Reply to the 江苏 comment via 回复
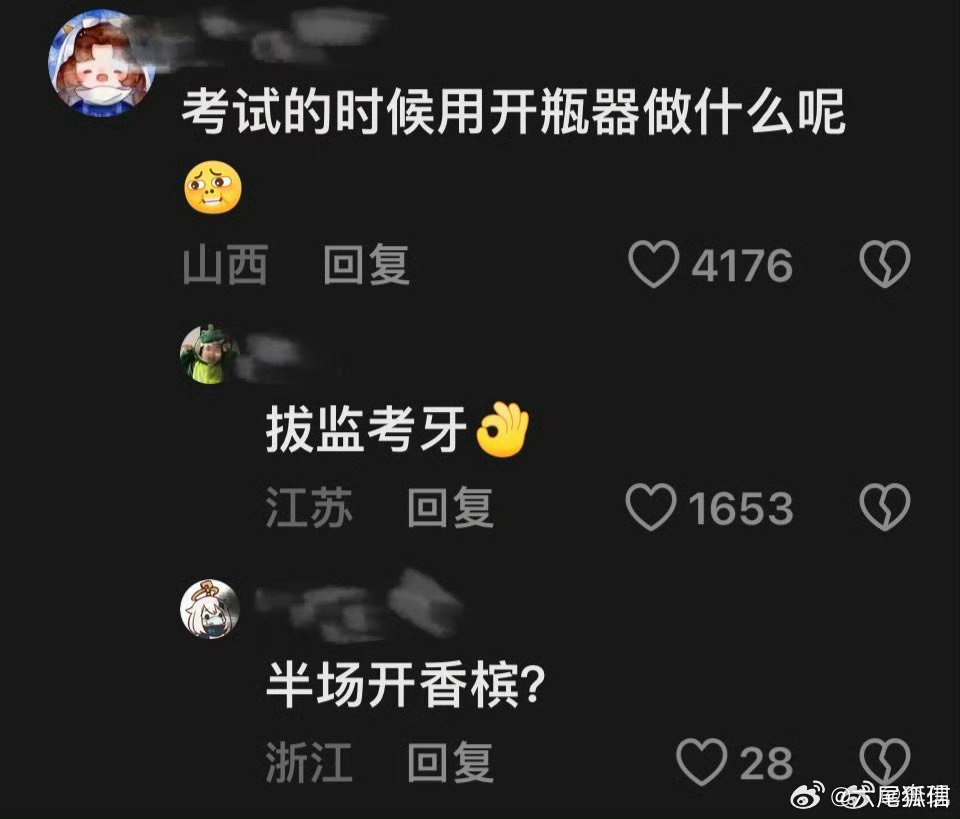 (x=451, y=507)
